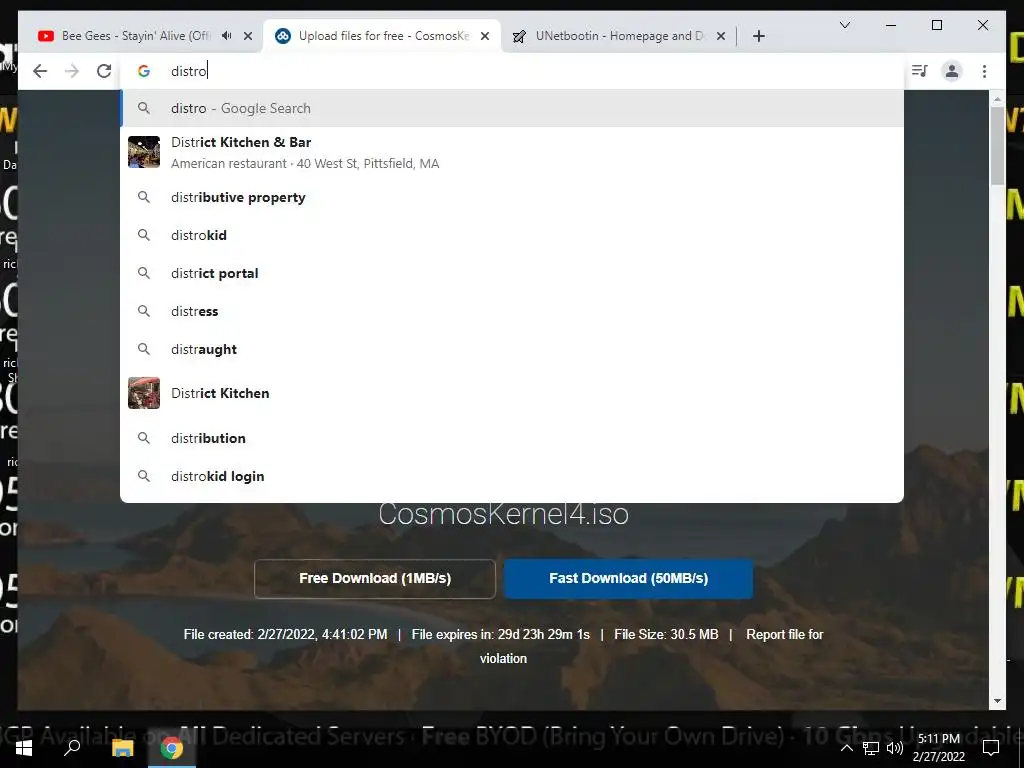Screen dimensions: 1024x768
Task: Click the 'File created: 2/27/2022' text
Action: click(x=285, y=634)
